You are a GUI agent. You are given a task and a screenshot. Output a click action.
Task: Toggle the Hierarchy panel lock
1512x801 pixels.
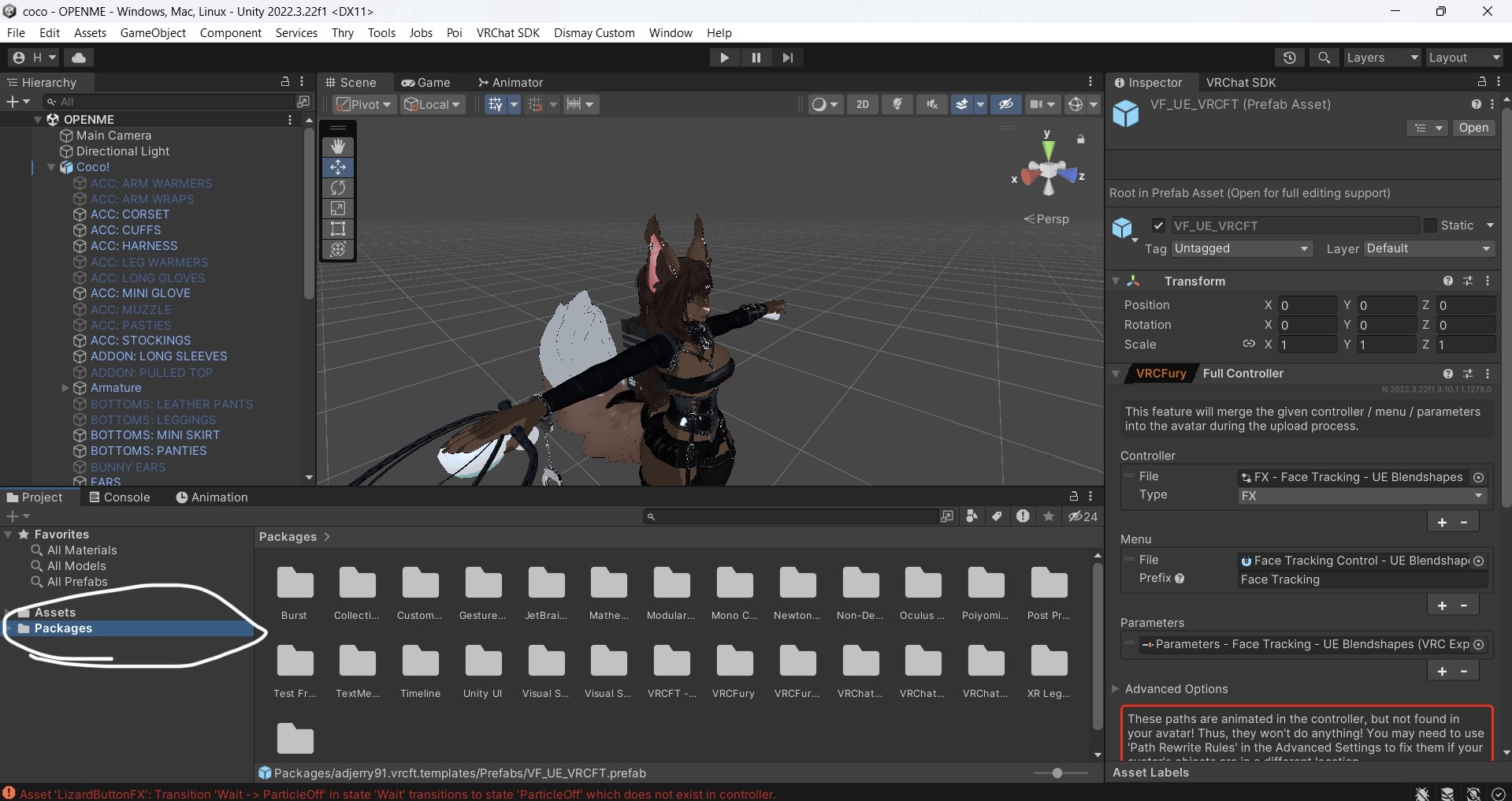pos(285,82)
